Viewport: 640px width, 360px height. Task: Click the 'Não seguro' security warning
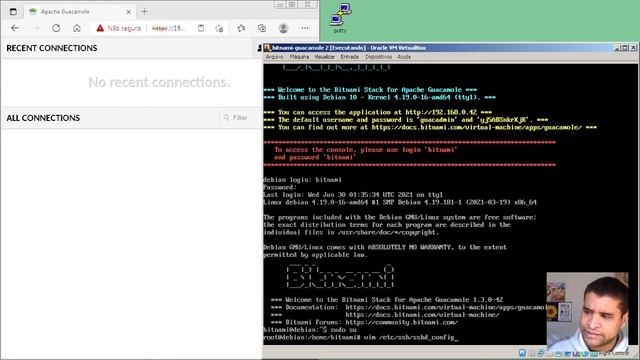click(x=118, y=28)
